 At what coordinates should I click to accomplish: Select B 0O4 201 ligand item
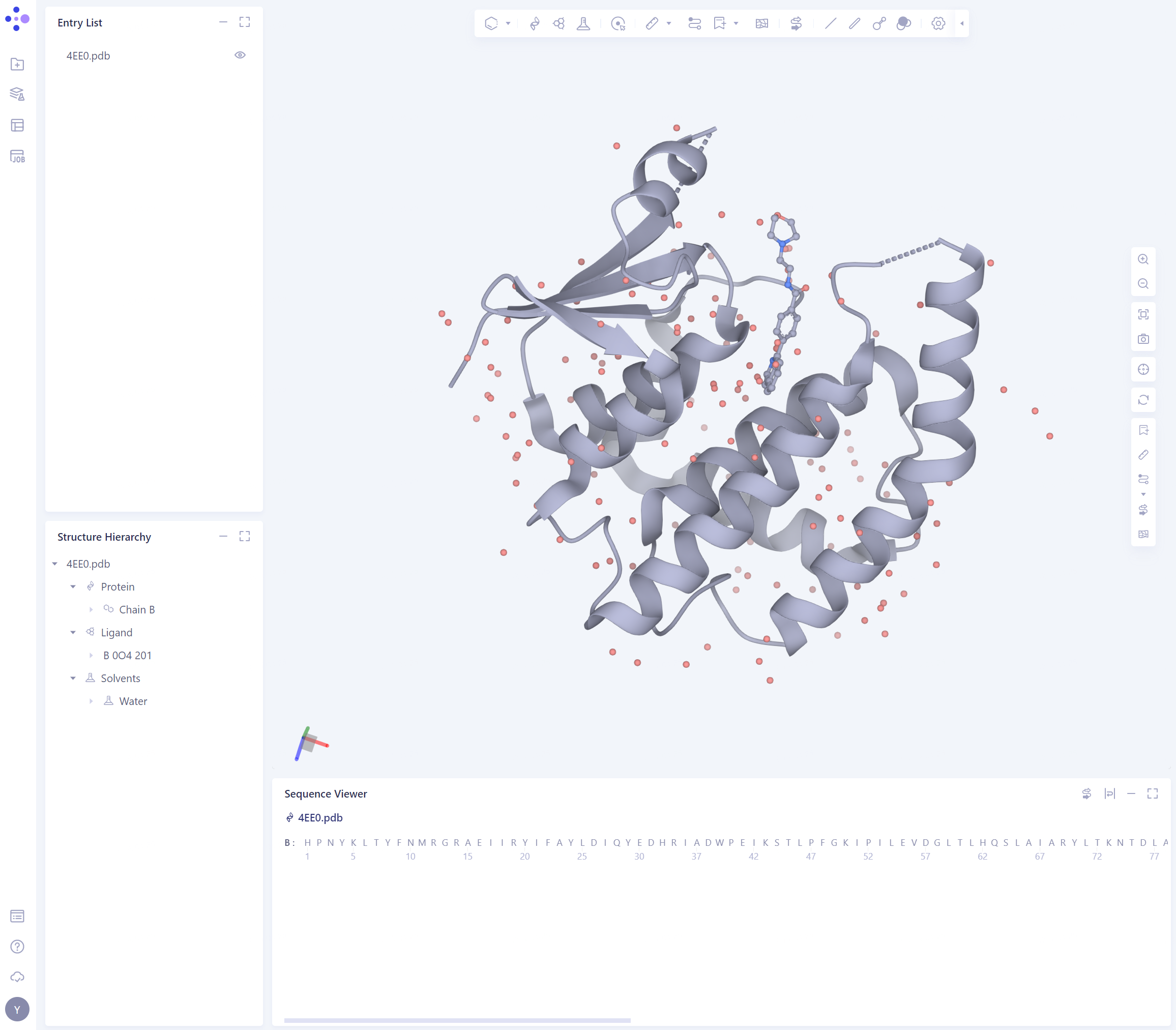[x=127, y=655]
